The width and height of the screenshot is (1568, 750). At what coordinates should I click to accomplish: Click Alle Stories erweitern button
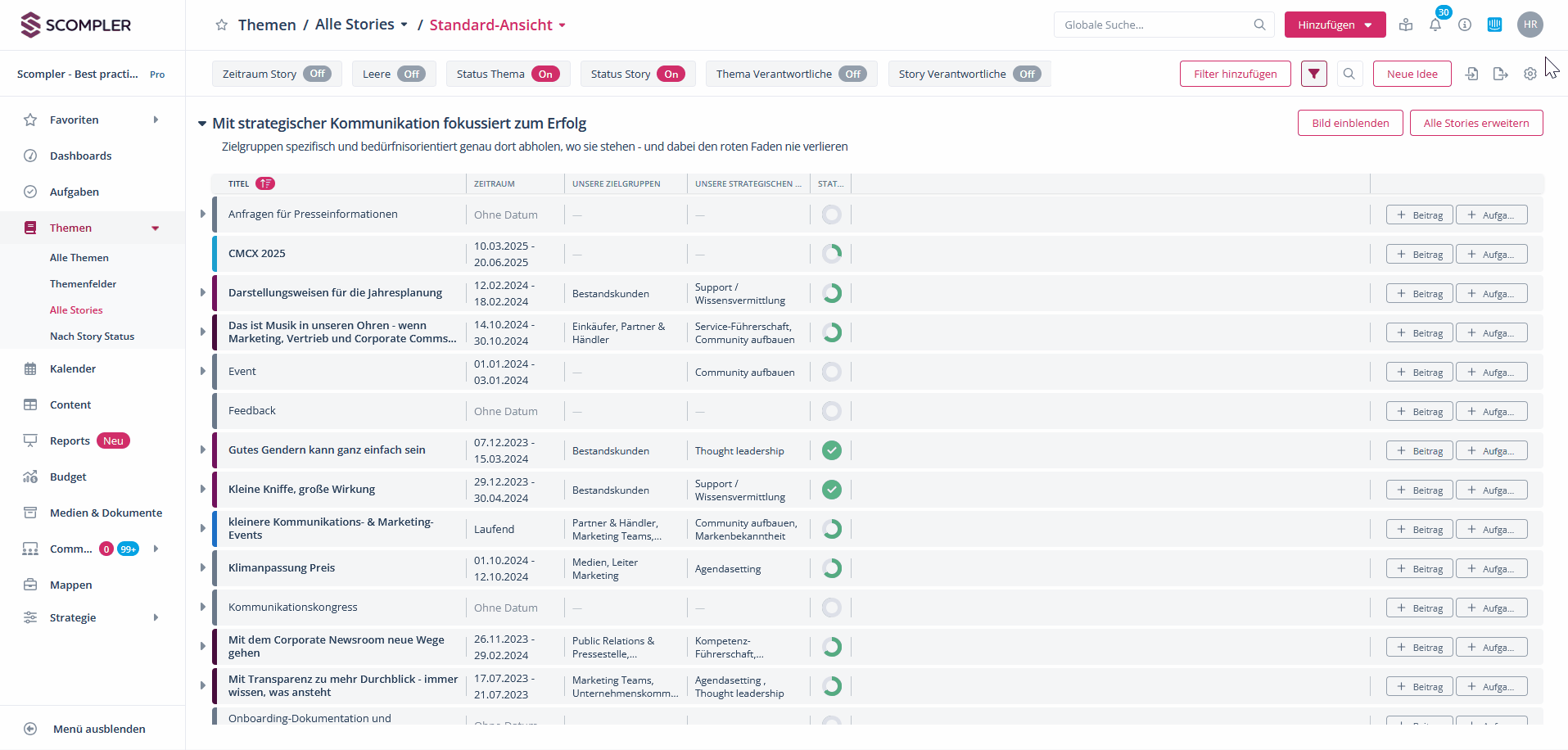pos(1475,123)
